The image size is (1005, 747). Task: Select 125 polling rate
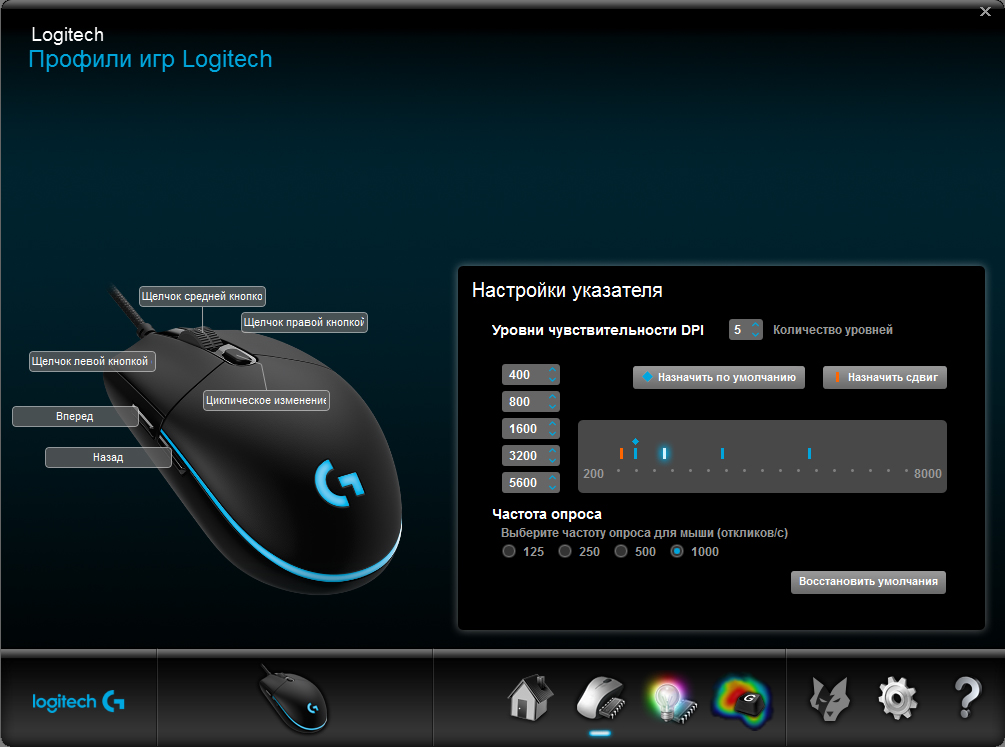pos(509,551)
